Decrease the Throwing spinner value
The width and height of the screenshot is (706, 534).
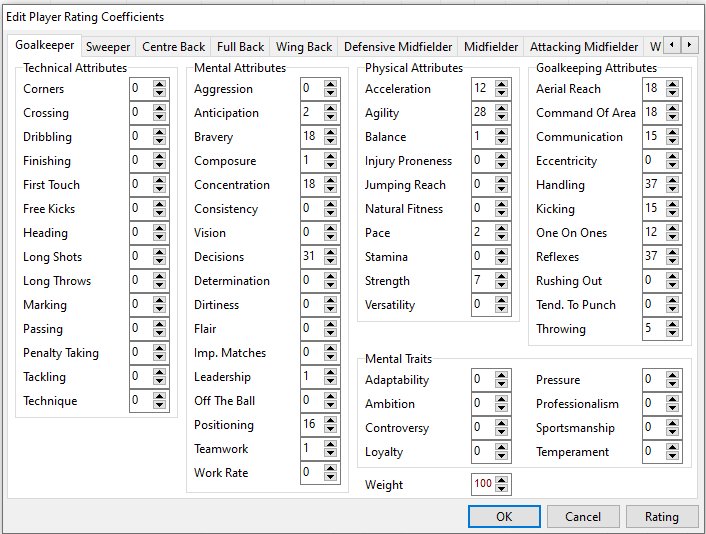(x=672, y=333)
